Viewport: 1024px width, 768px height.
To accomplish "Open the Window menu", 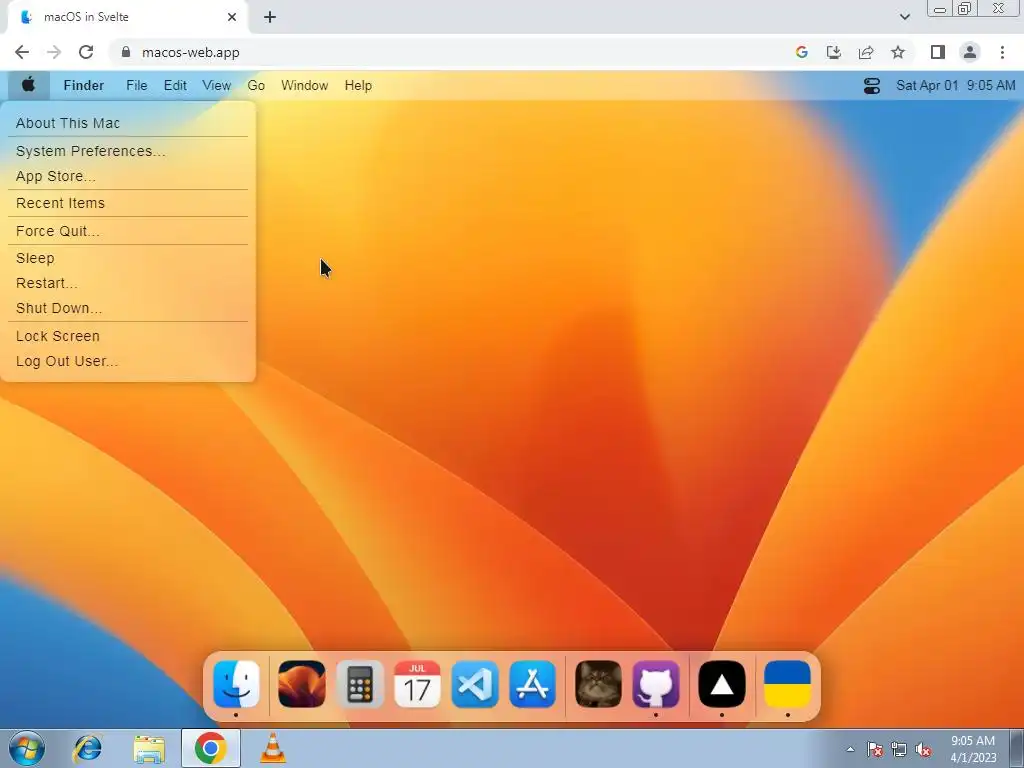I will (x=304, y=86).
